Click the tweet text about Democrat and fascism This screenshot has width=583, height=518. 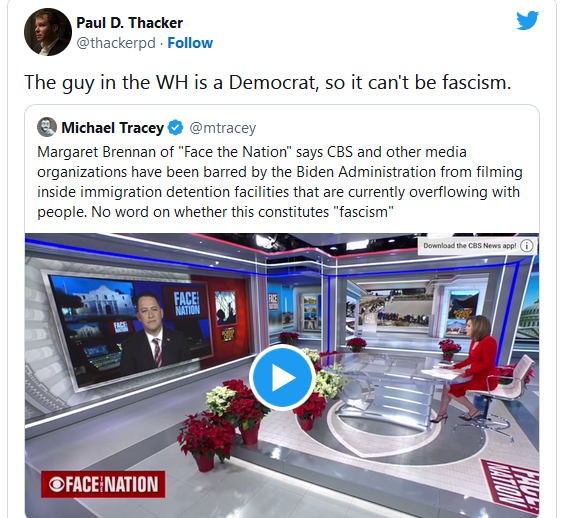268,82
